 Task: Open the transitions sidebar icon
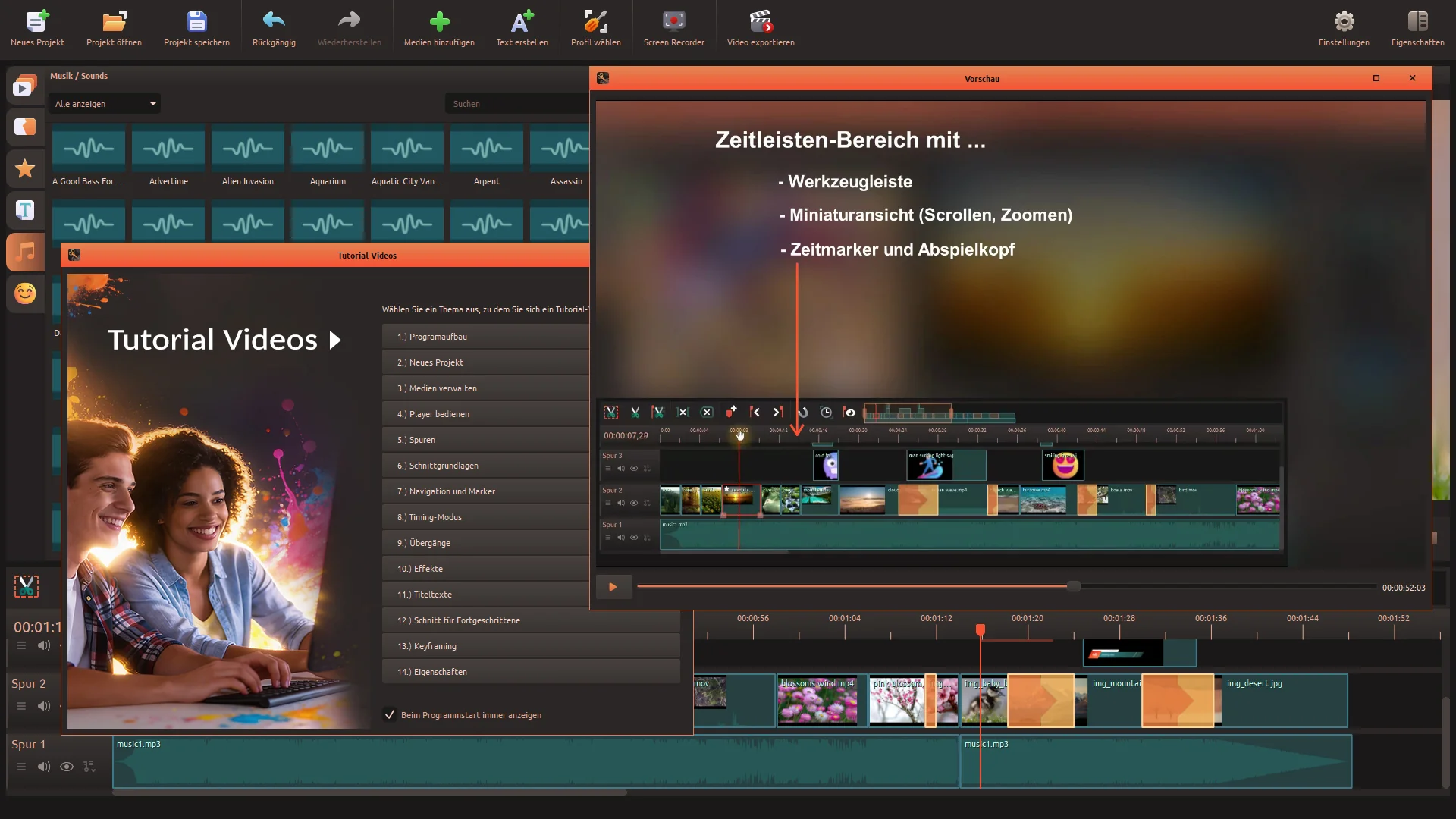(25, 127)
